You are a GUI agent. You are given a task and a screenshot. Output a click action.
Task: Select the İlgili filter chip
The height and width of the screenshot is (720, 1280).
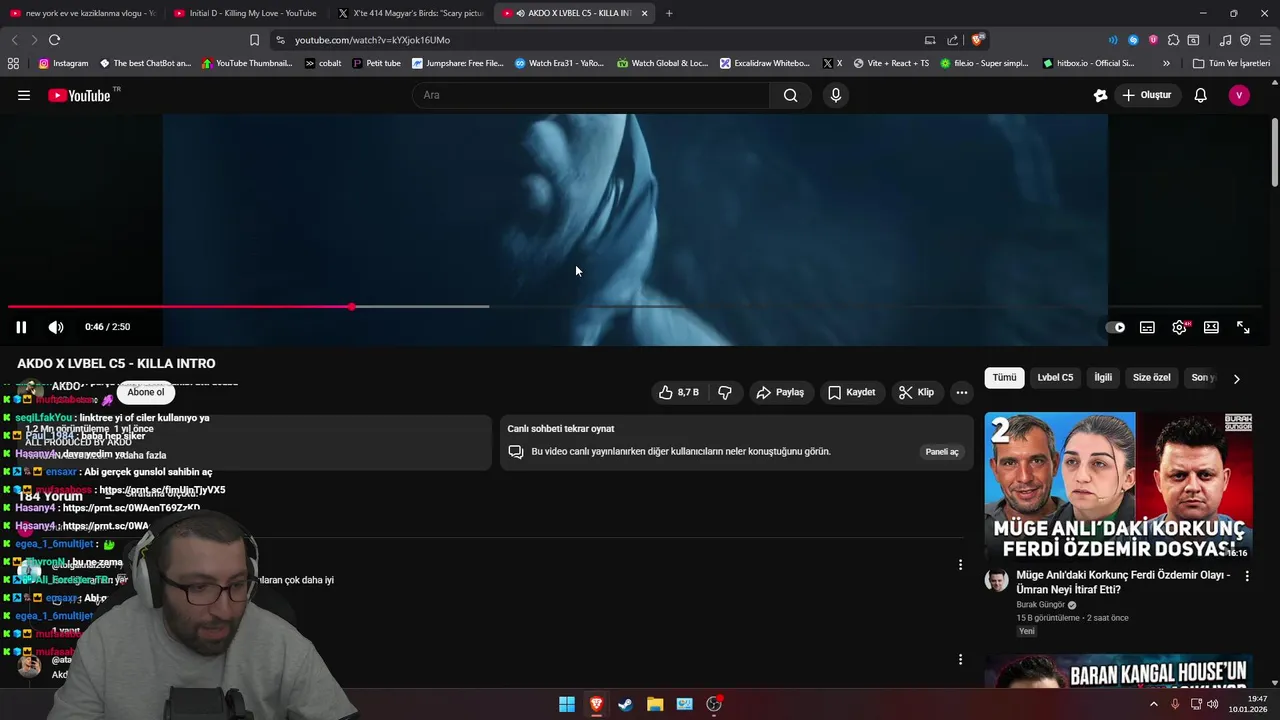pos(1103,378)
